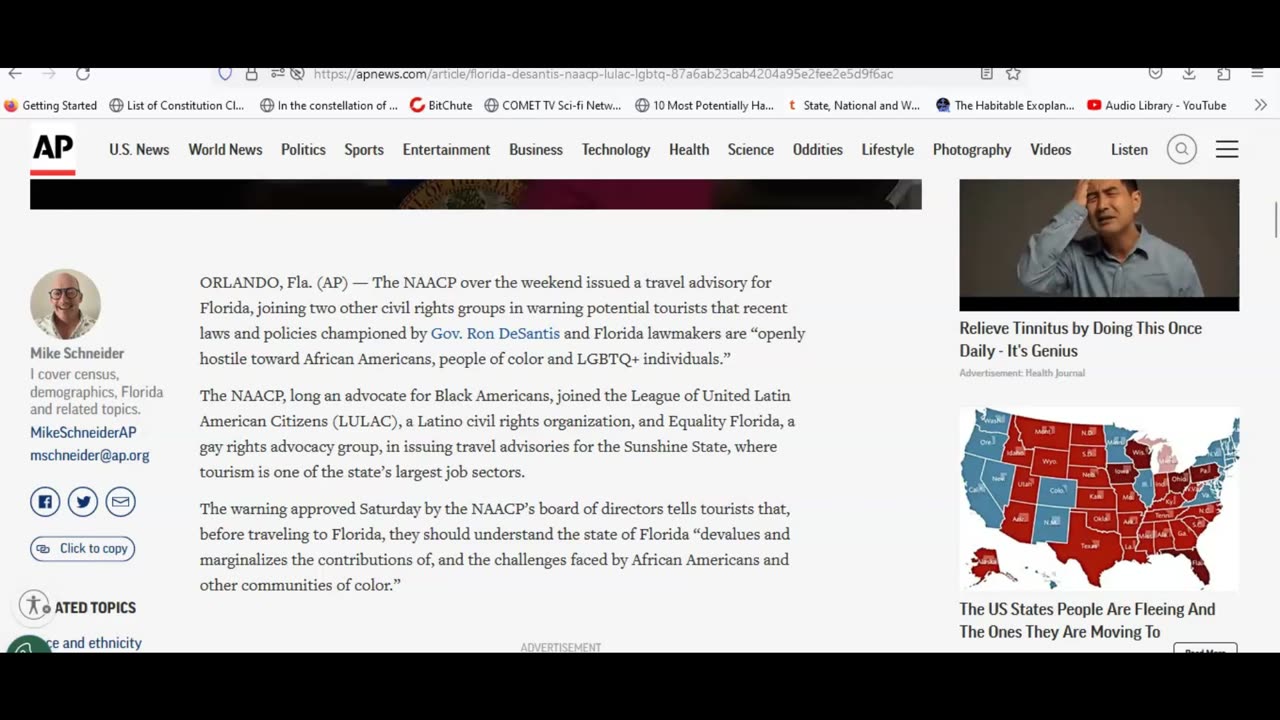
Task: Open US states map ad image
Action: pos(1099,498)
